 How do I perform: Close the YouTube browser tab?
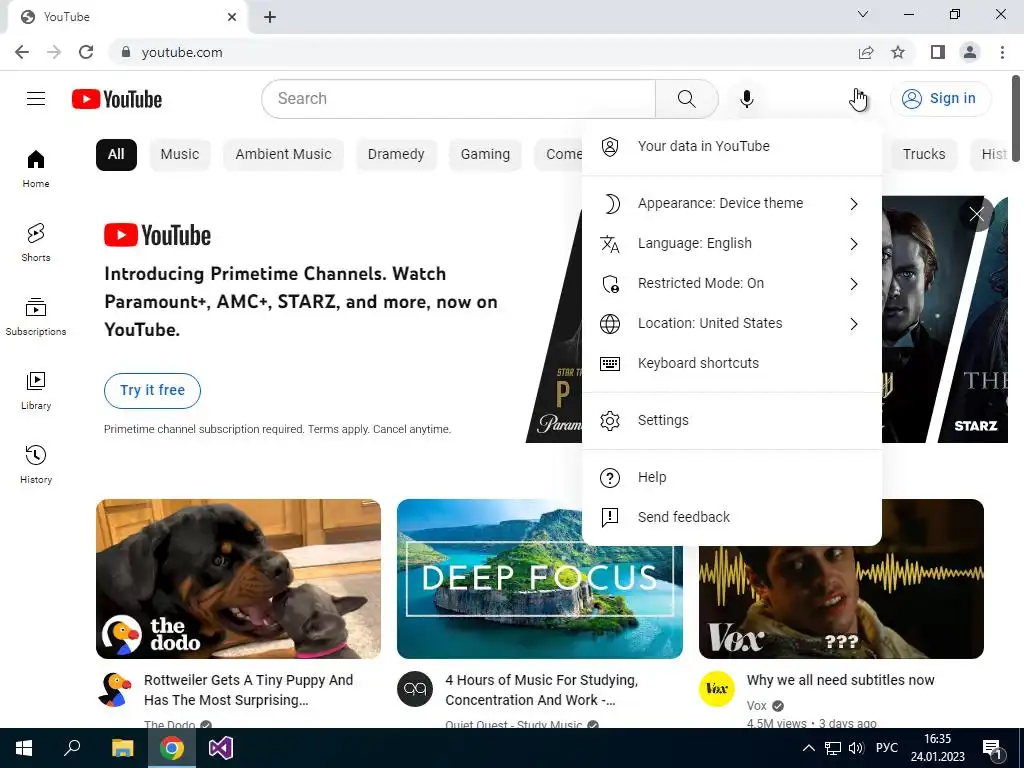coord(232,17)
